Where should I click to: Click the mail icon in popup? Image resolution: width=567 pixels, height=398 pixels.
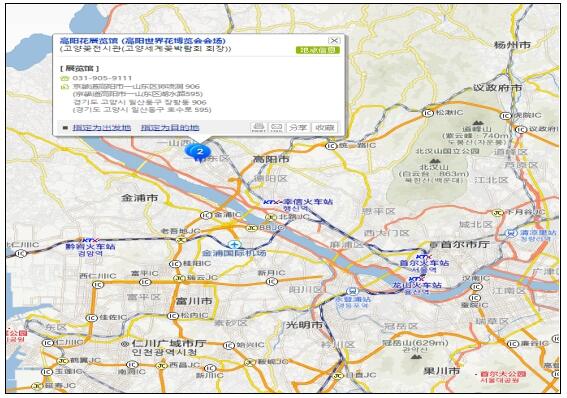pyautogui.click(x=276, y=127)
